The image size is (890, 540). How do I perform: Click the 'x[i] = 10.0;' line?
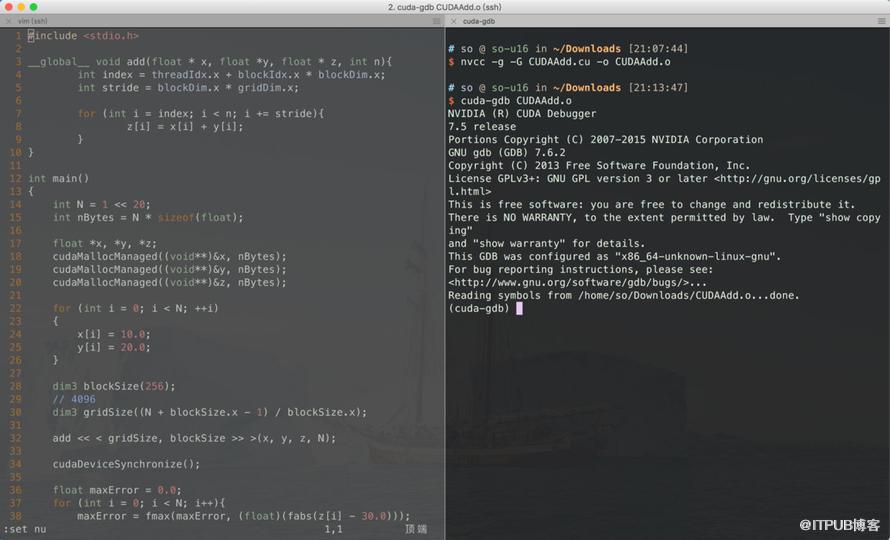coord(114,334)
